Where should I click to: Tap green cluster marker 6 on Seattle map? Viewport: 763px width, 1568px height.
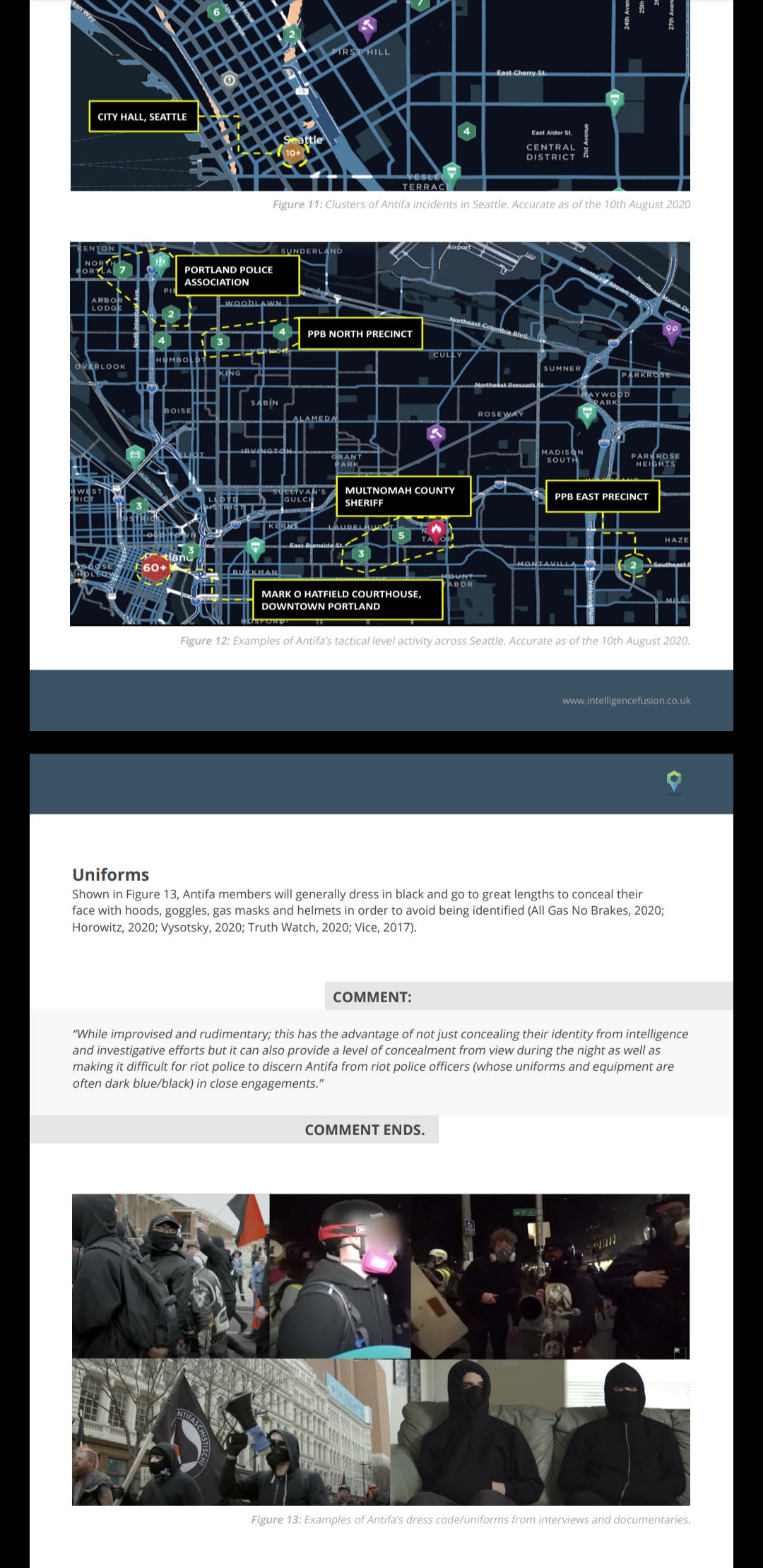pyautogui.click(x=217, y=11)
